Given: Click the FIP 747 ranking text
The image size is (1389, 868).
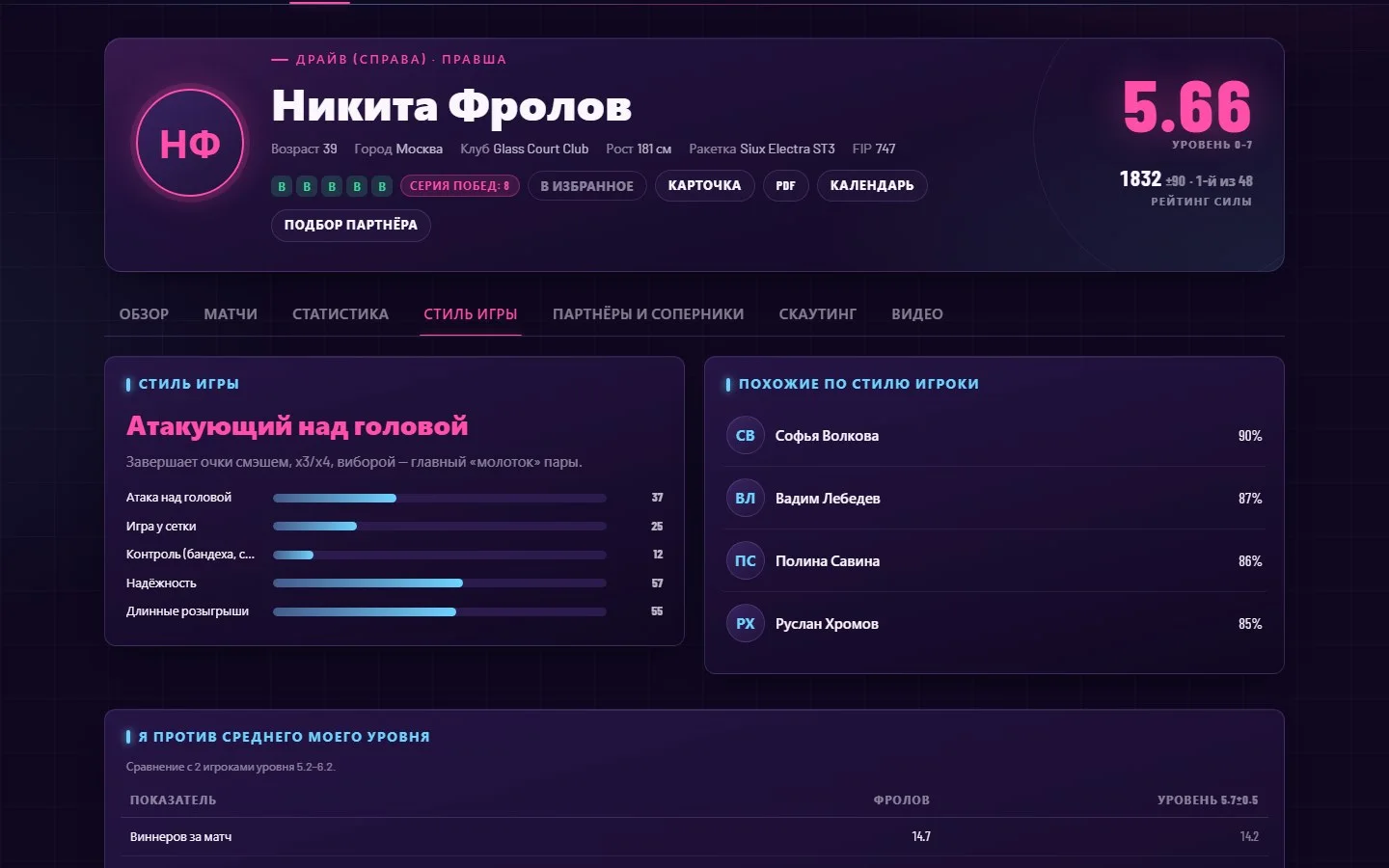Looking at the screenshot, I should tap(874, 149).
